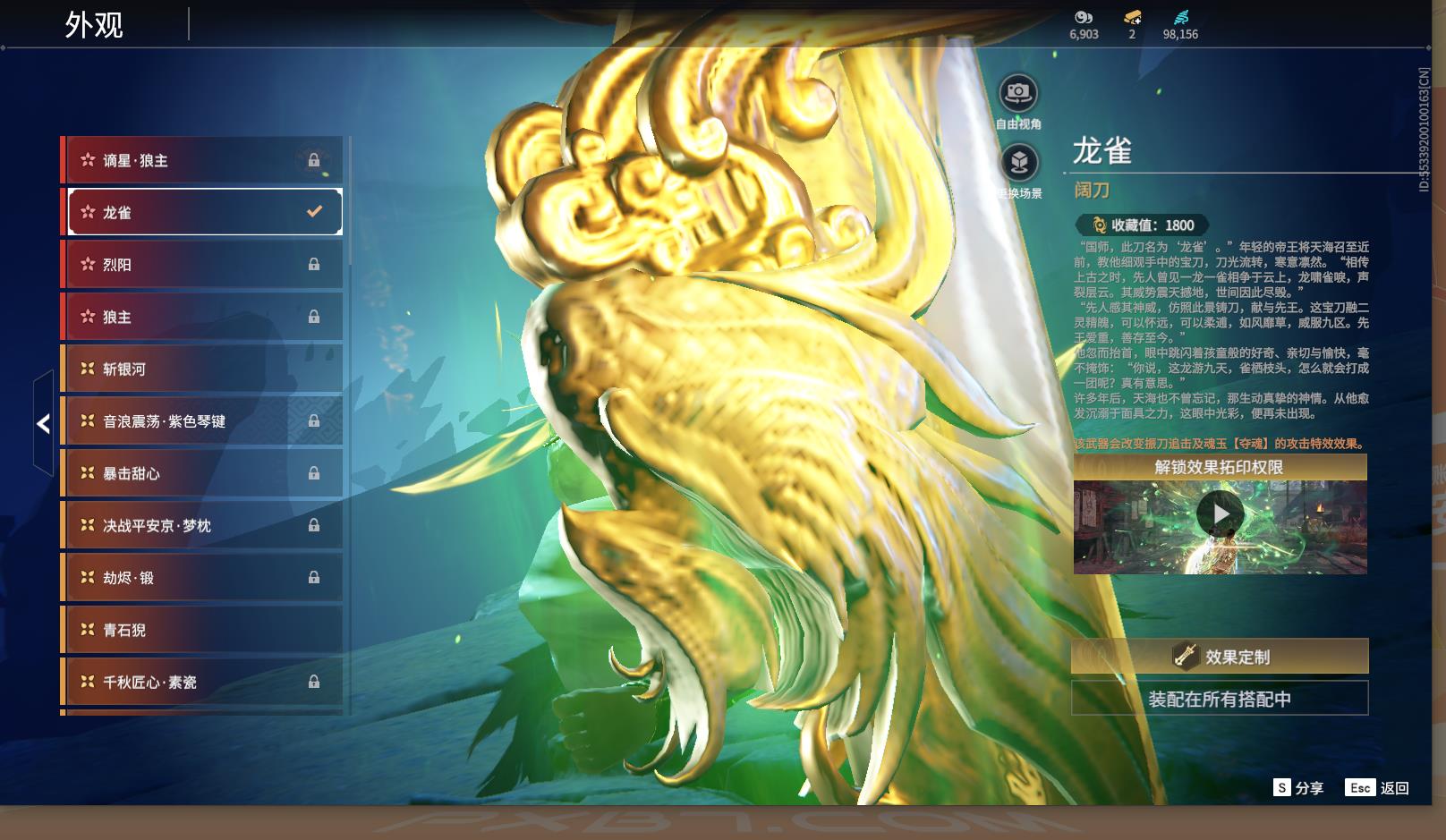Click lock icon on 烈阳 skin
The height and width of the screenshot is (840, 1446).
314,265
